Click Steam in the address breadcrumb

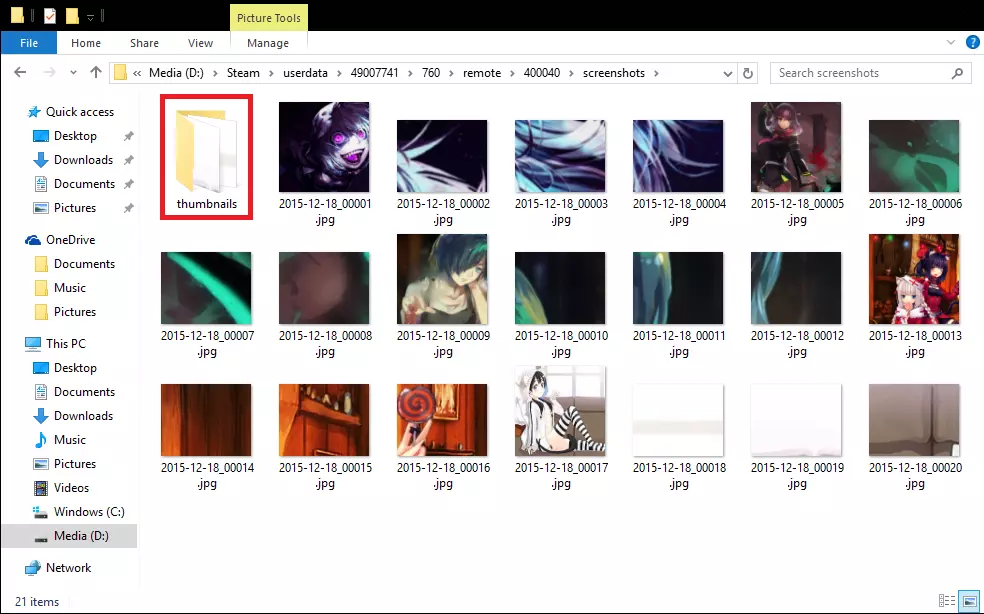click(243, 73)
